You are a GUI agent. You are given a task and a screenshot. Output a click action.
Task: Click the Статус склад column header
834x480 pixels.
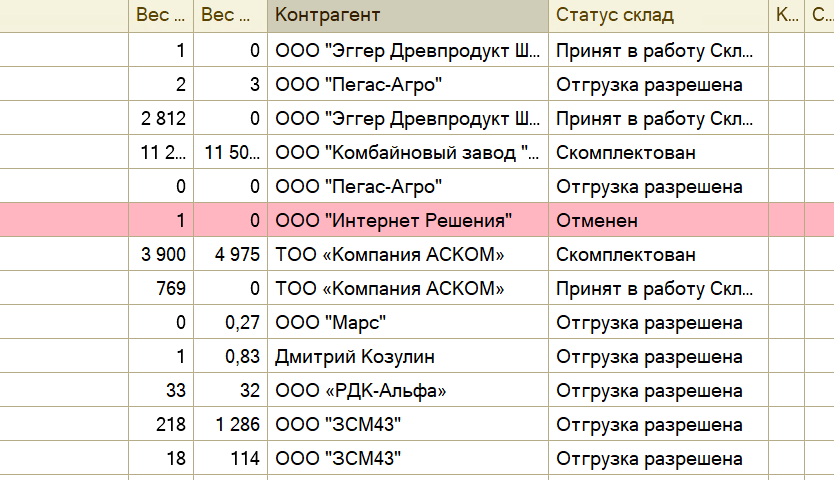(658, 15)
